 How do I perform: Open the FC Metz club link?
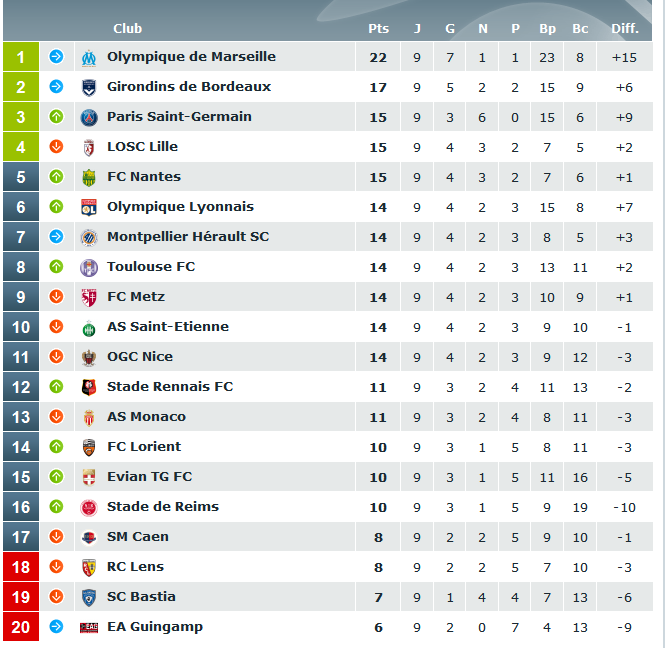coord(136,296)
